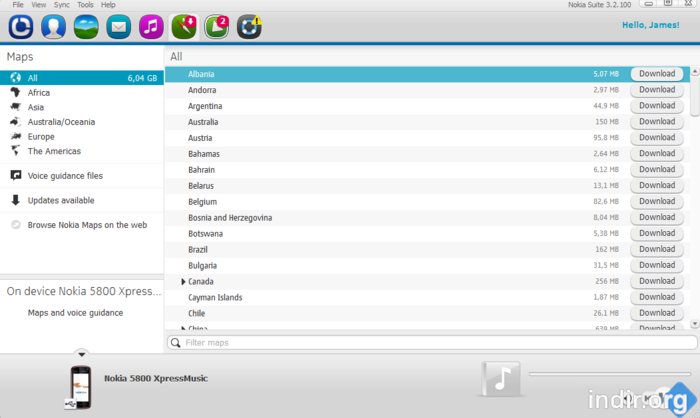Download the Brazil map
This screenshot has height=418, width=700.
(657, 249)
